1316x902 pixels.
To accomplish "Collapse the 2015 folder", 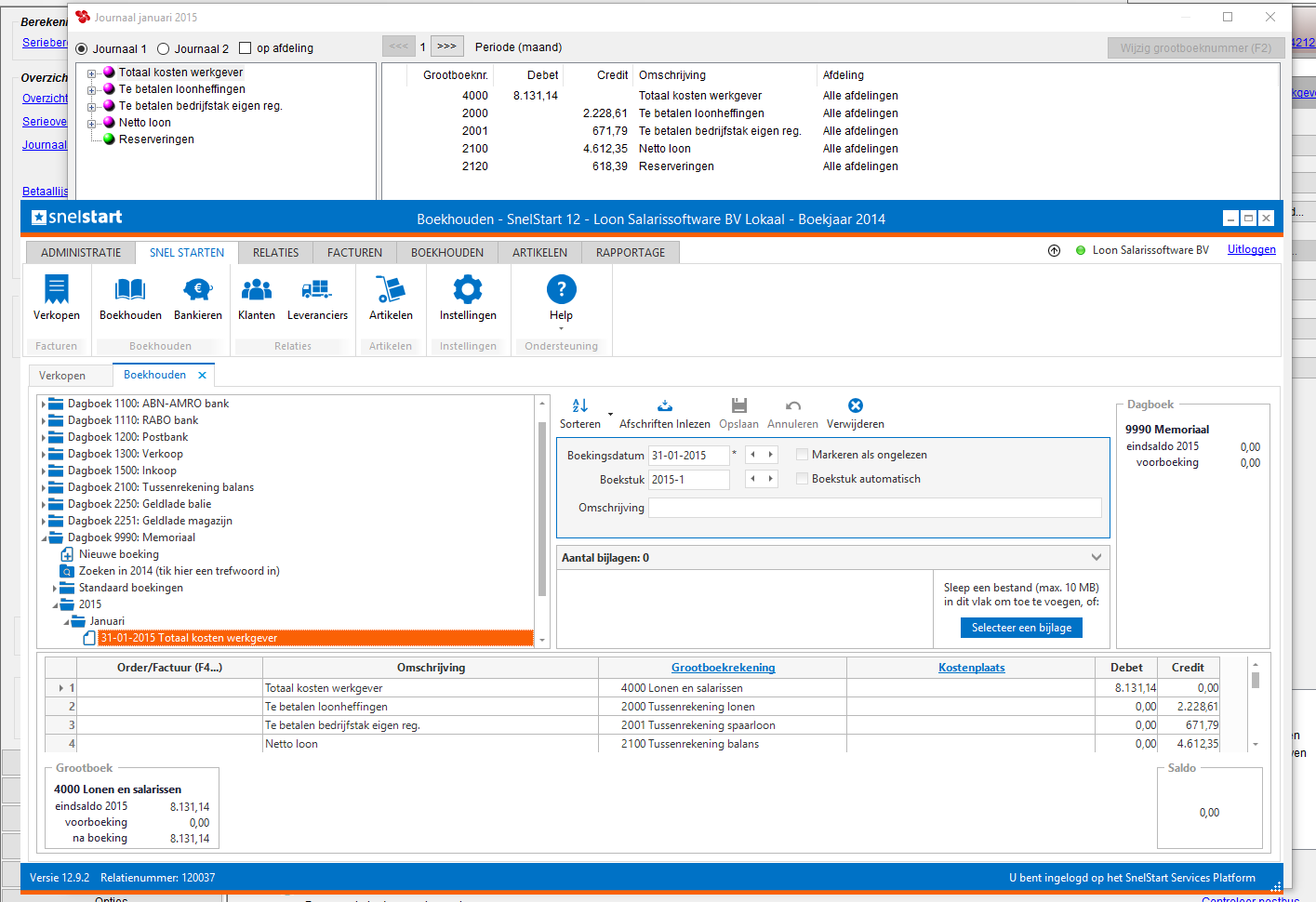I will tap(54, 605).
